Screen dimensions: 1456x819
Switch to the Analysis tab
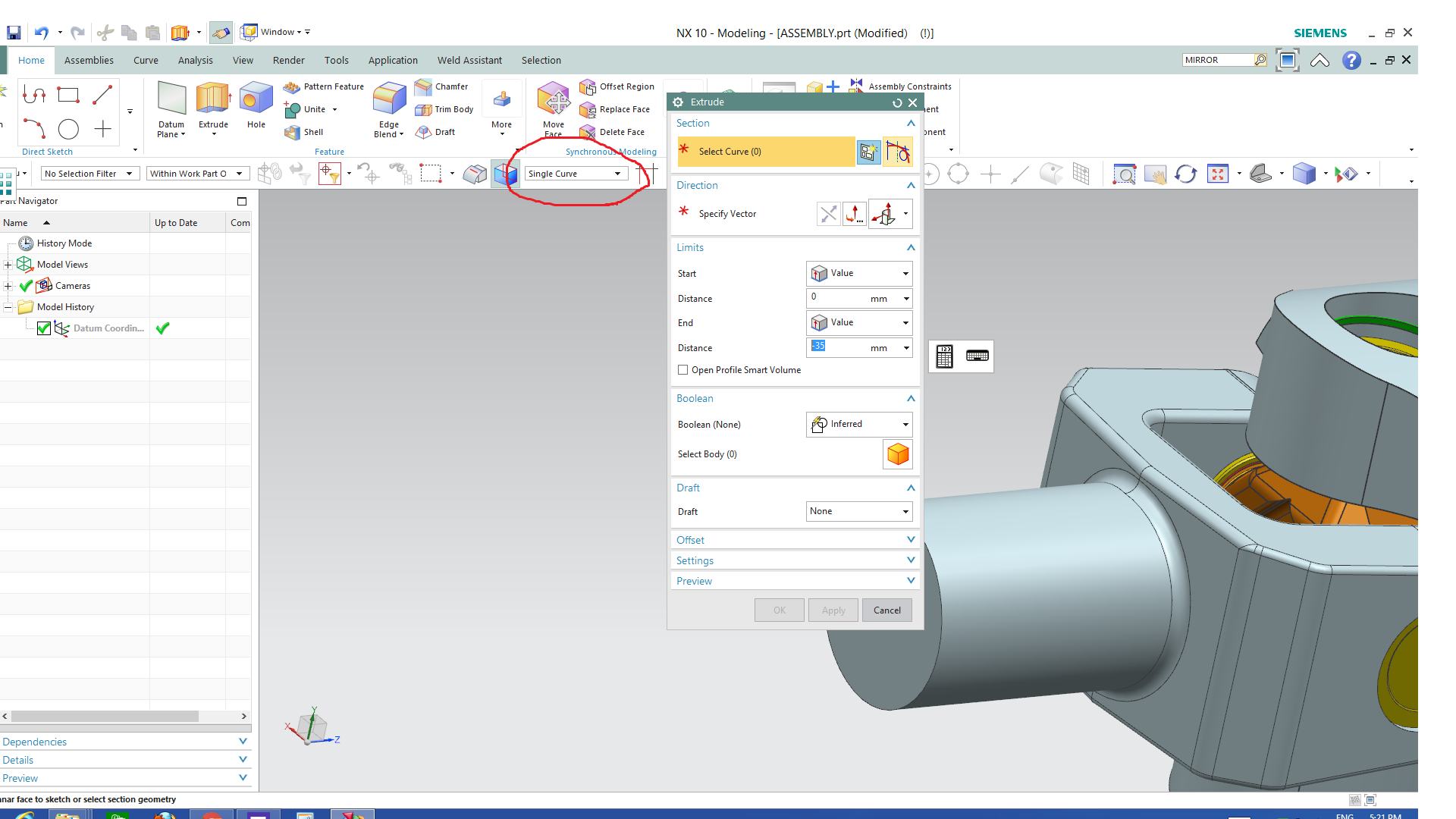tap(195, 60)
